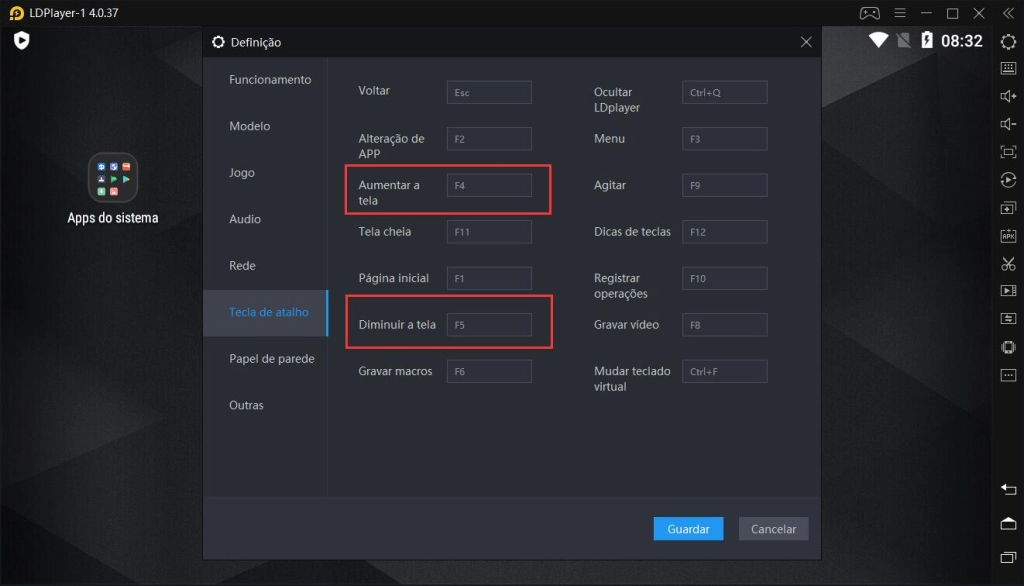Open the hamburger menu in title bar
Viewport: 1024px width, 586px height.
[x=900, y=13]
